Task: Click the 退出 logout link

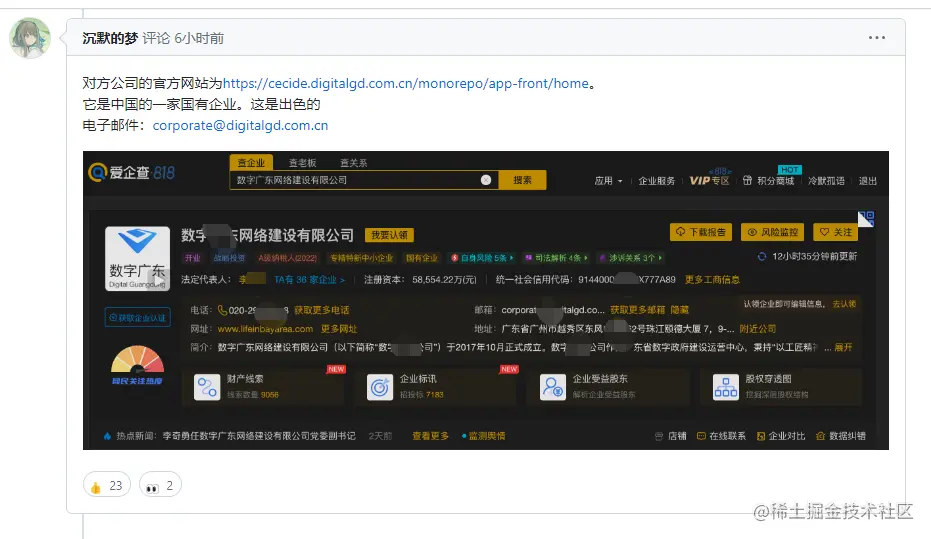Action: click(867, 180)
